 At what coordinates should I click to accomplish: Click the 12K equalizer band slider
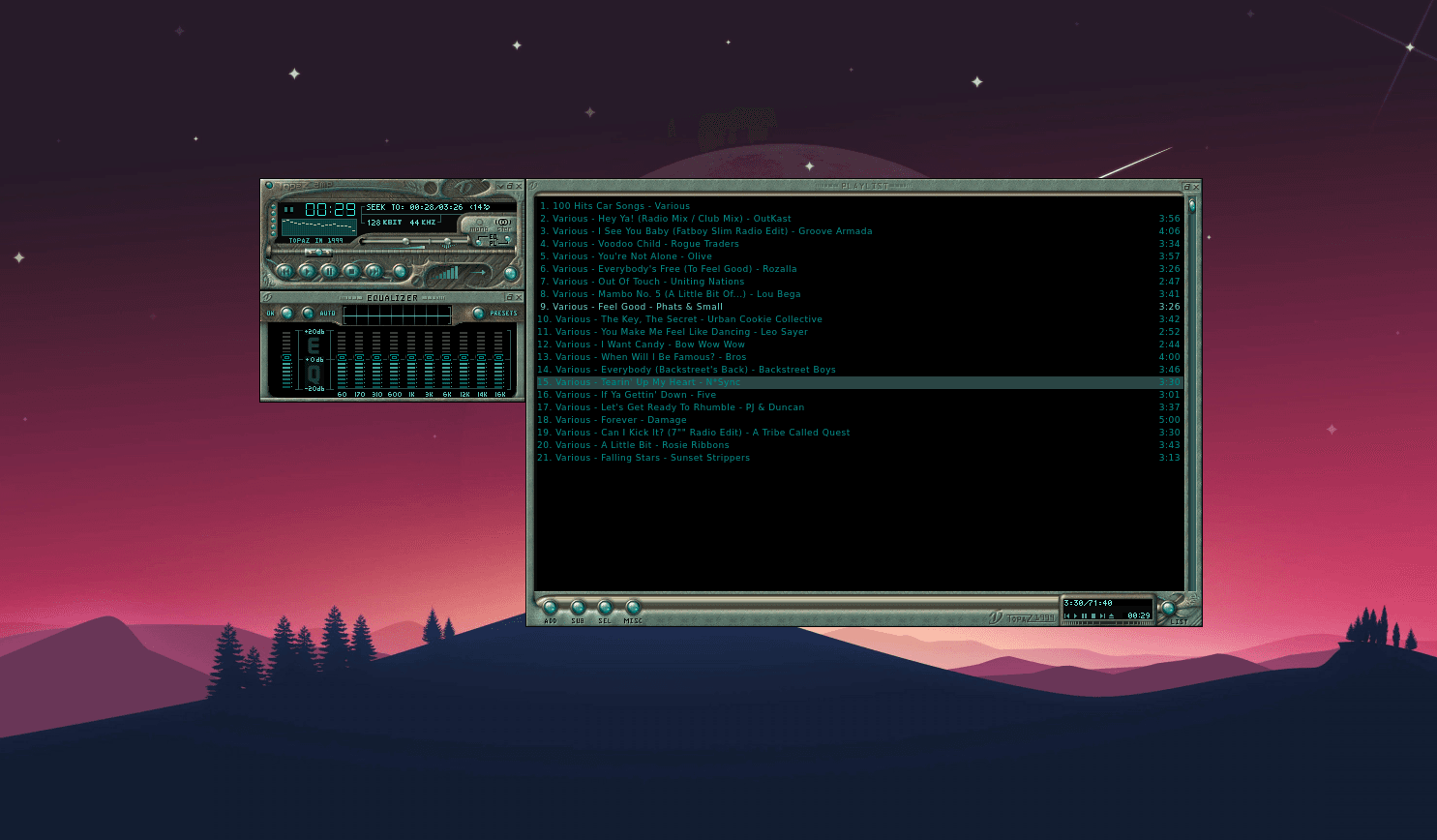(464, 359)
